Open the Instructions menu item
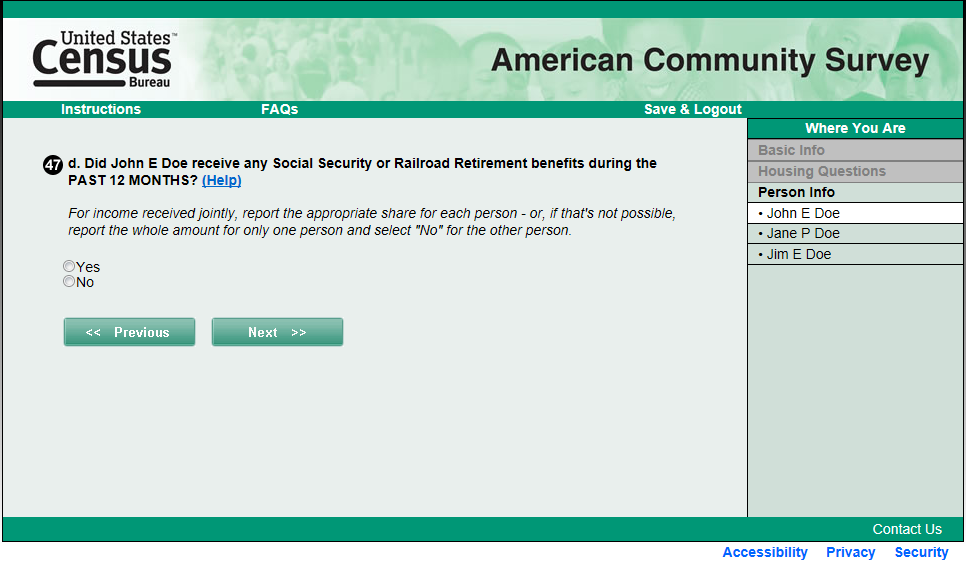Viewport: 966px width, 565px height. pyautogui.click(x=101, y=109)
